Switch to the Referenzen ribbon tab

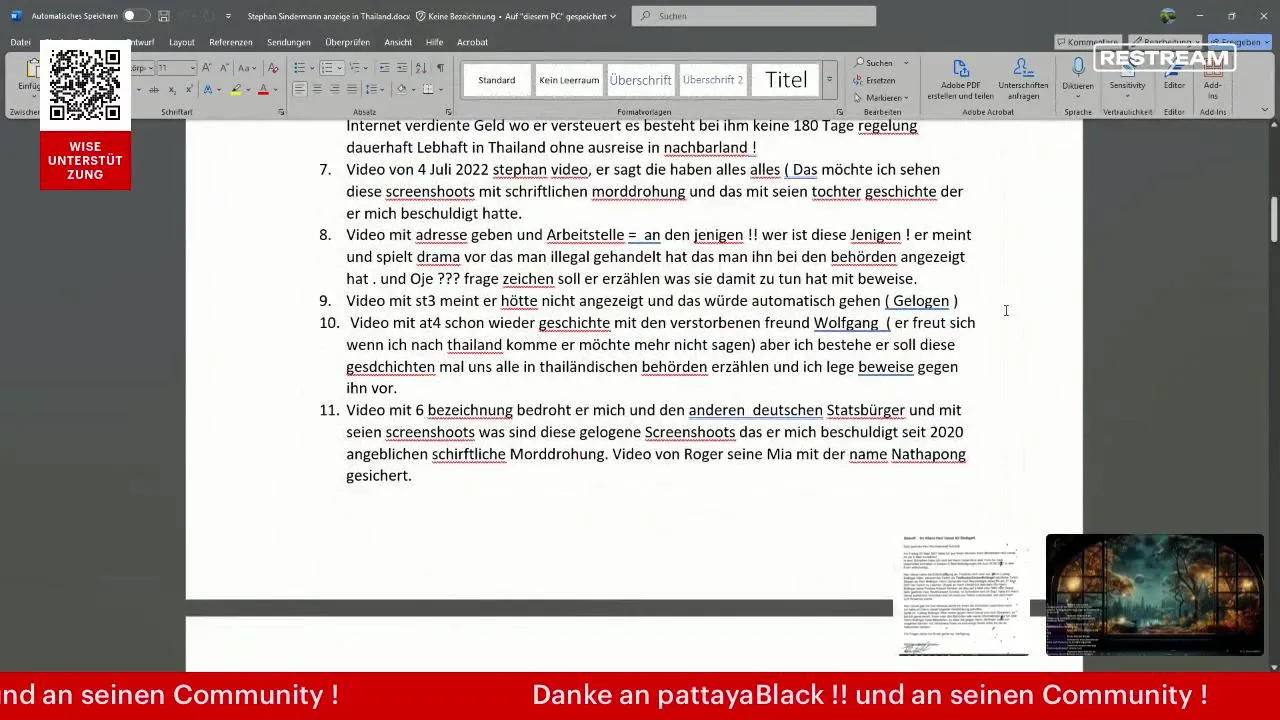(230, 42)
